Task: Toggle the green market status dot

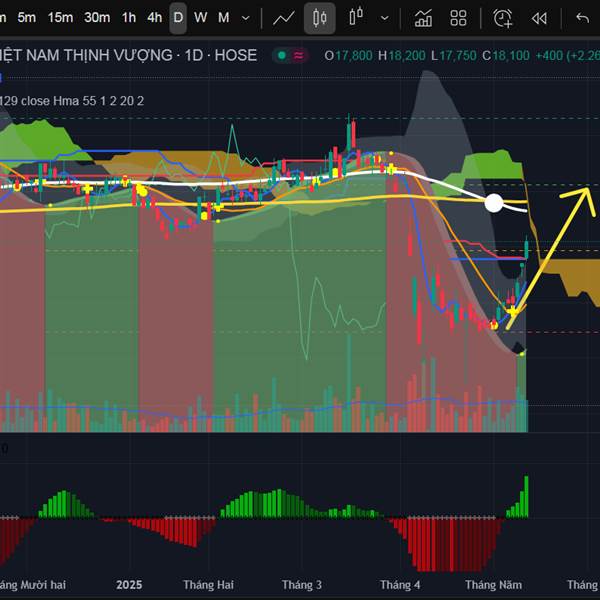Action: point(283,56)
